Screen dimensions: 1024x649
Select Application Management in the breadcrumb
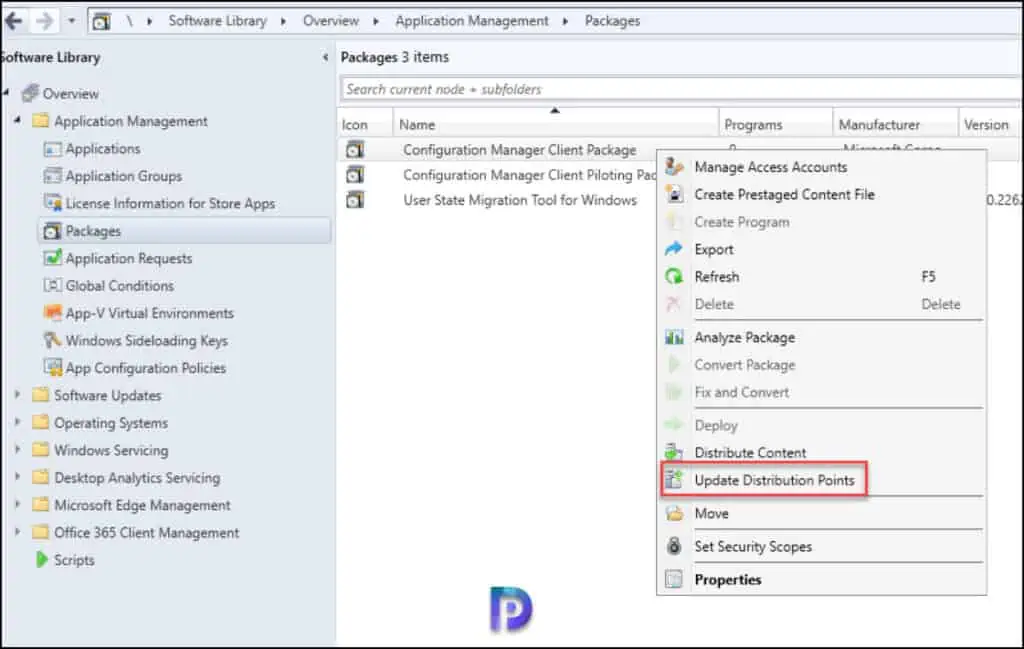(x=472, y=21)
